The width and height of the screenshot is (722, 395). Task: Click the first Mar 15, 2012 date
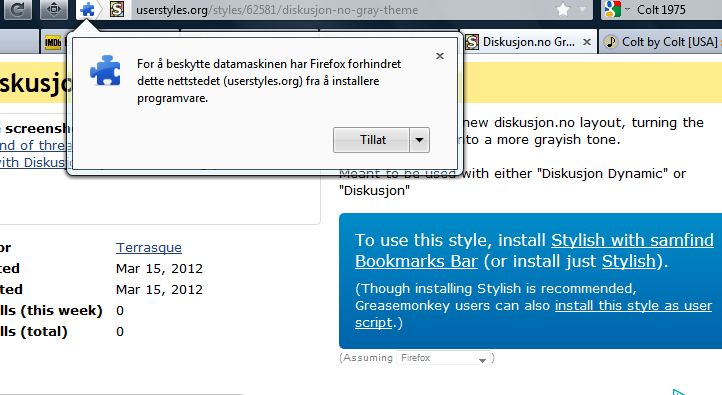159,268
